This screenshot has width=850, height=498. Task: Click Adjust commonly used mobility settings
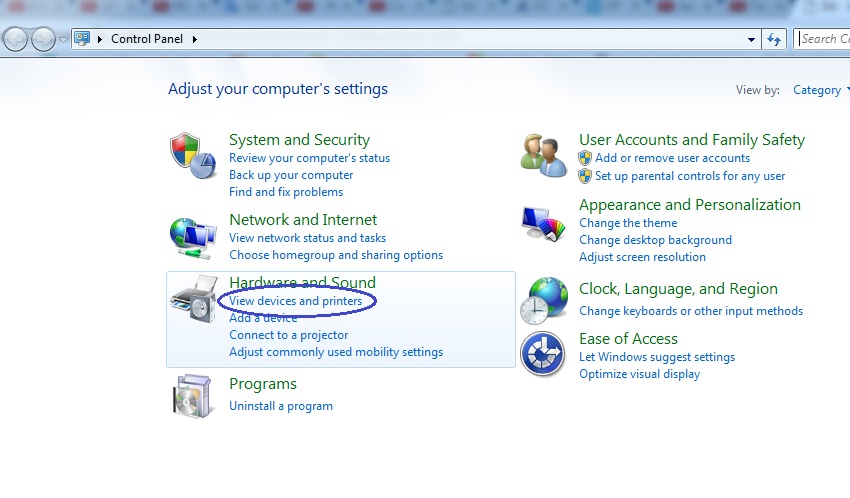[336, 352]
